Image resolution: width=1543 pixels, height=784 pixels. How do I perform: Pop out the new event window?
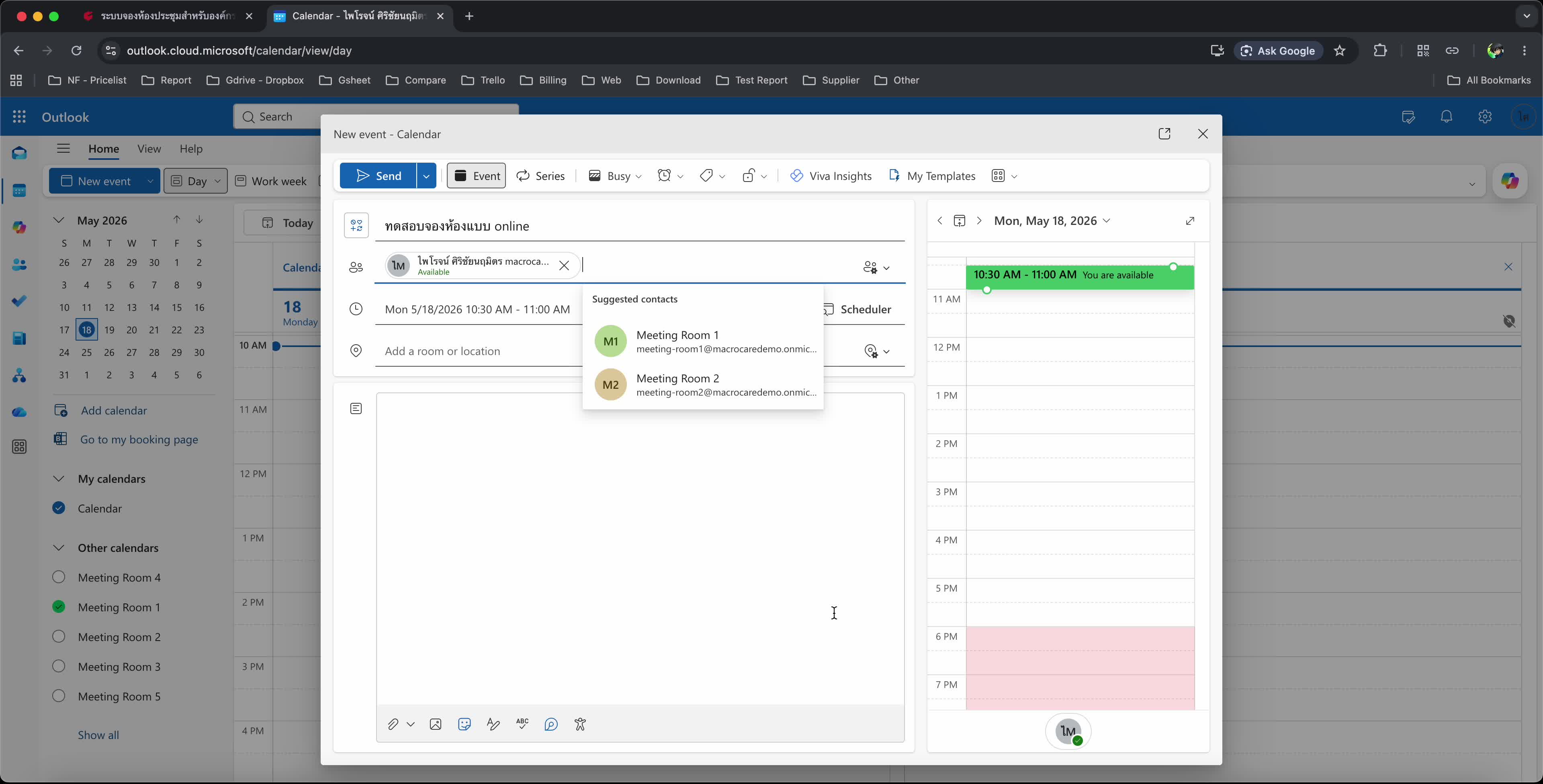click(x=1164, y=134)
